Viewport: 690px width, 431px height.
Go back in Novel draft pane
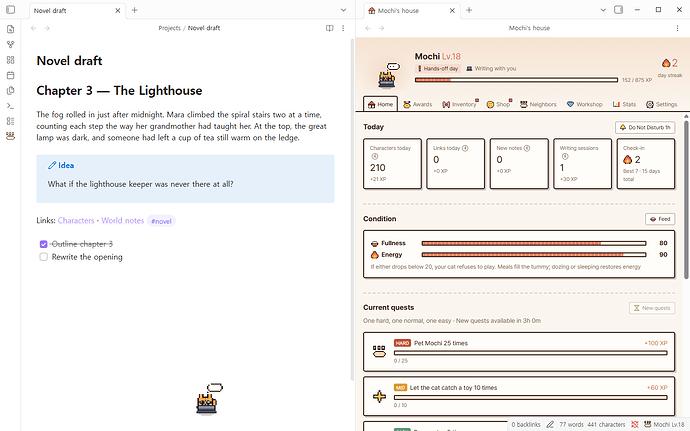pos(33,28)
